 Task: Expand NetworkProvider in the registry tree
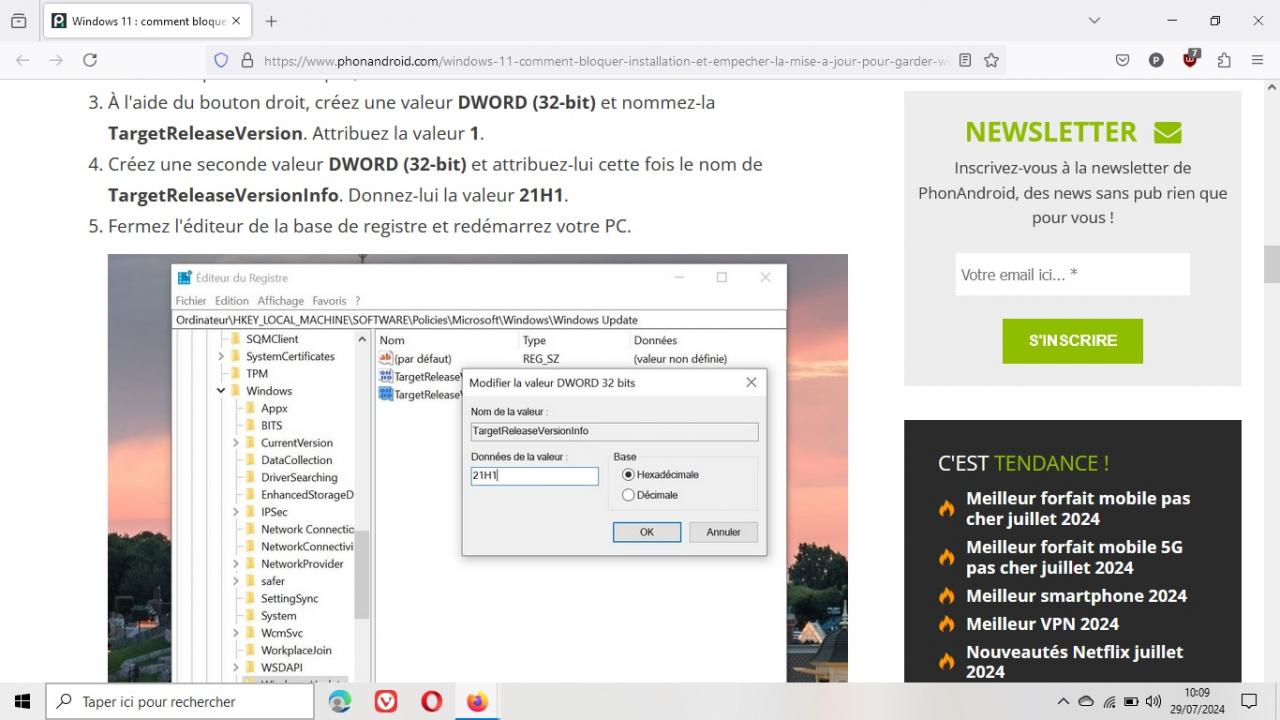click(237, 564)
